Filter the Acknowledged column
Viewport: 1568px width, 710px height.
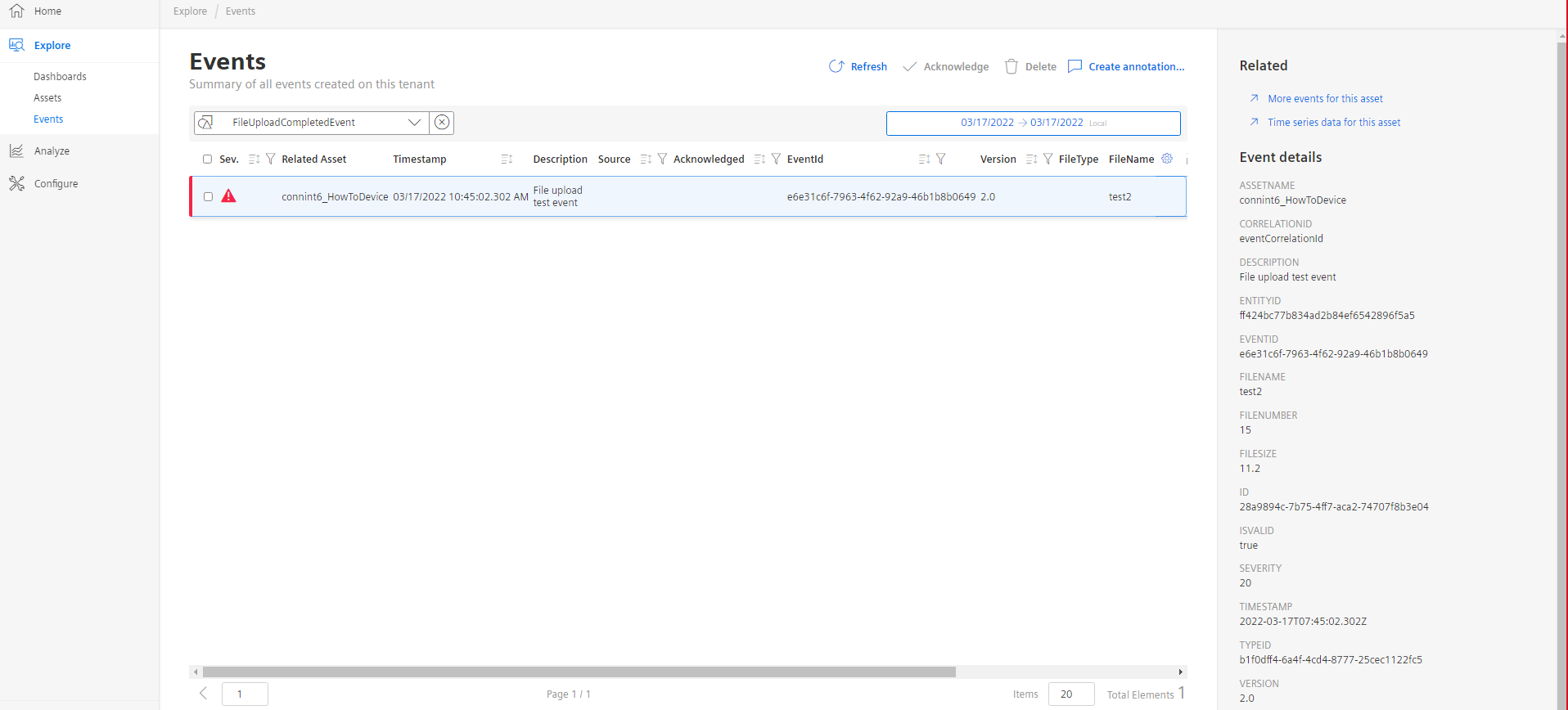(776, 160)
